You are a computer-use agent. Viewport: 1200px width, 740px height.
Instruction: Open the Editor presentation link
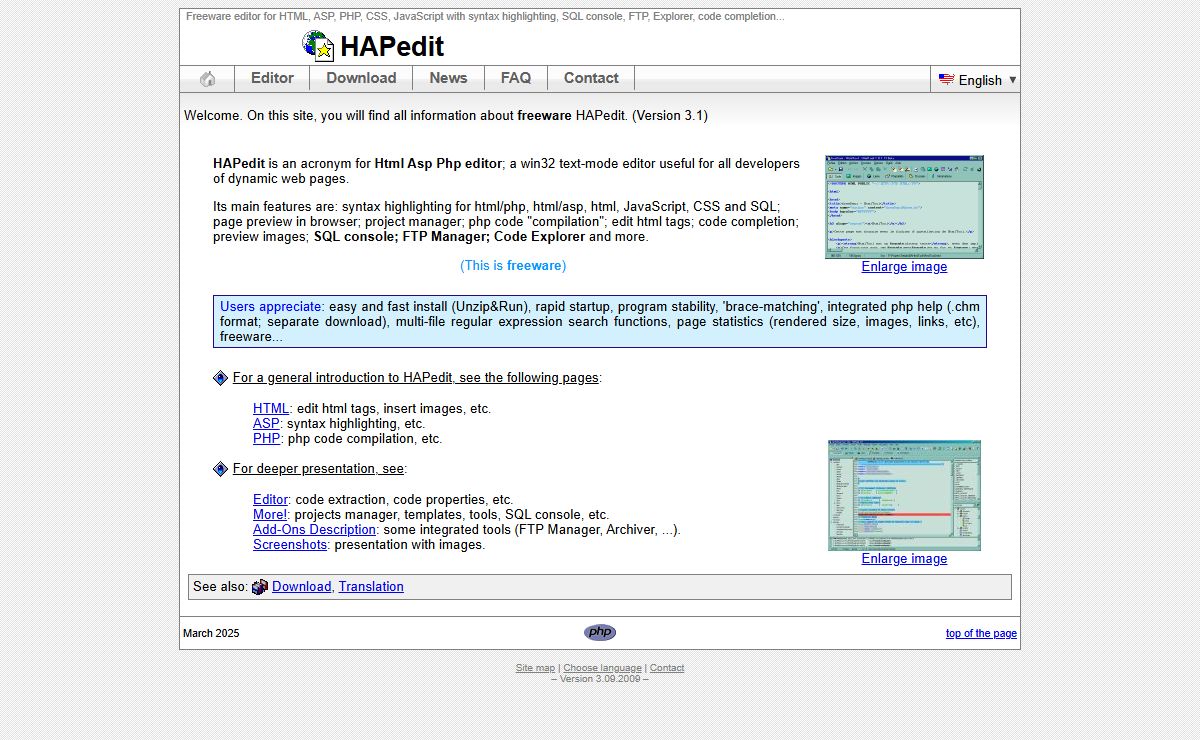[x=270, y=499]
